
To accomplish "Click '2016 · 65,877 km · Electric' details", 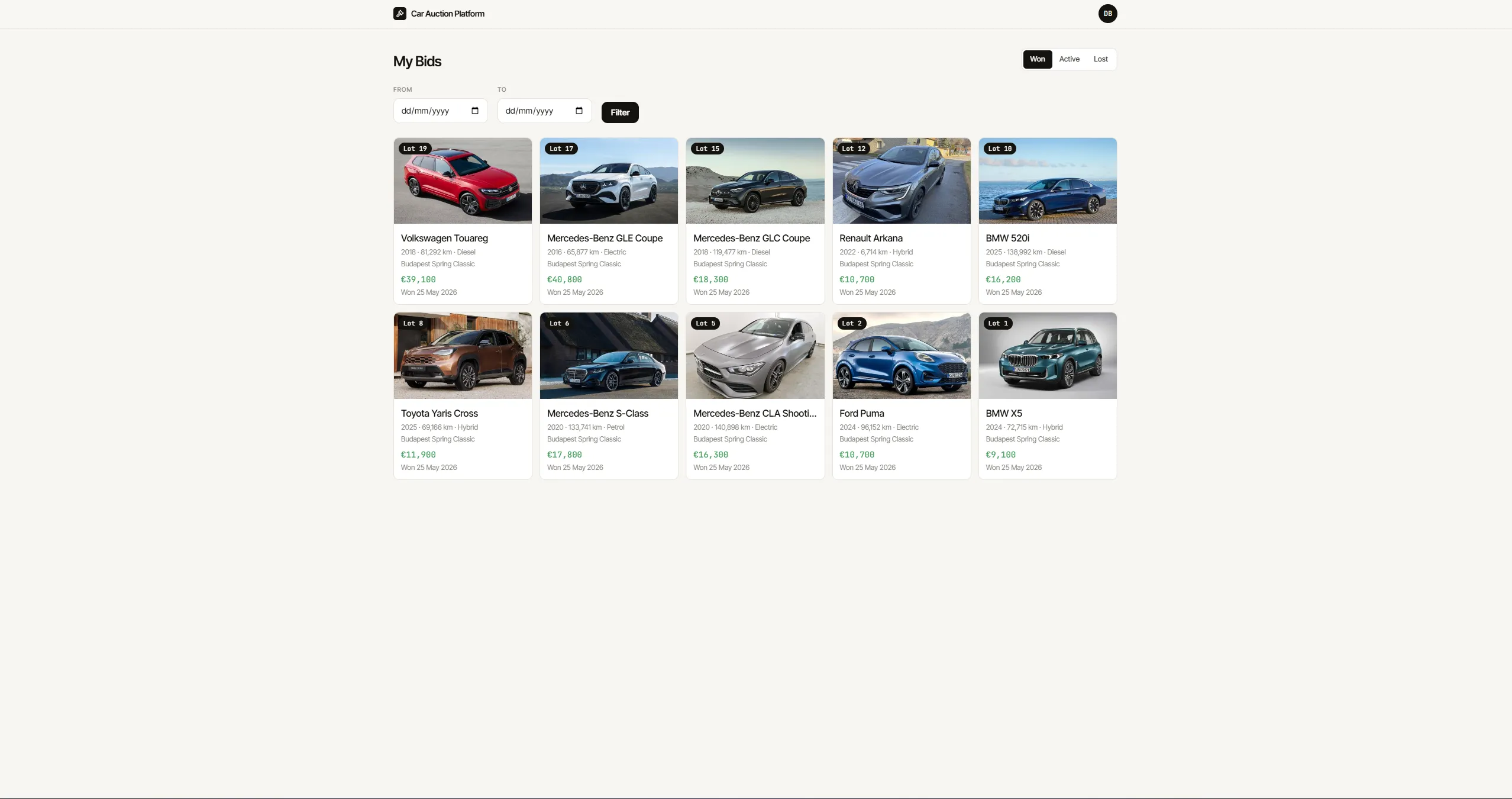I will (x=586, y=252).
